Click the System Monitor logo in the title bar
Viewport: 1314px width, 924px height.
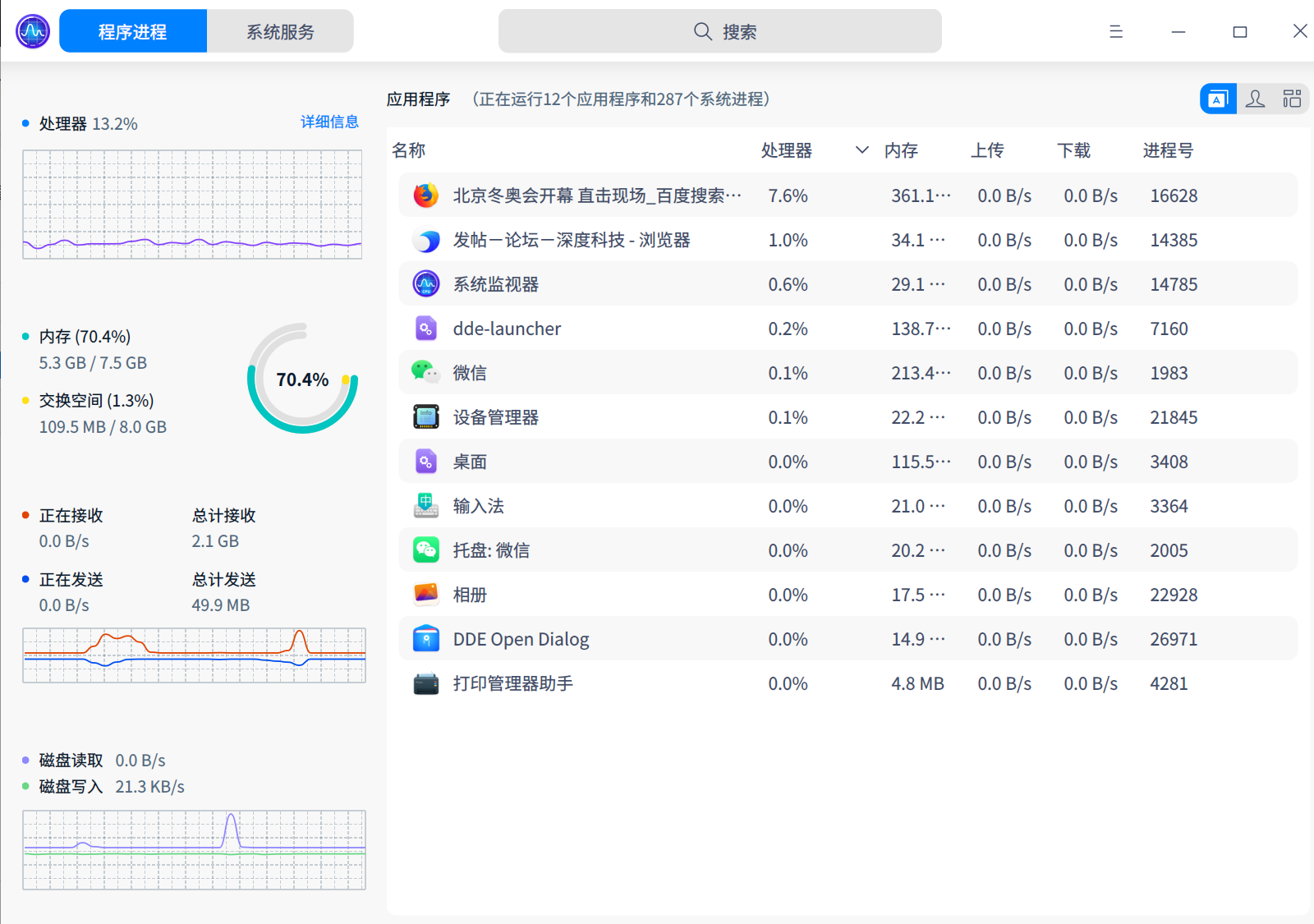pyautogui.click(x=32, y=30)
